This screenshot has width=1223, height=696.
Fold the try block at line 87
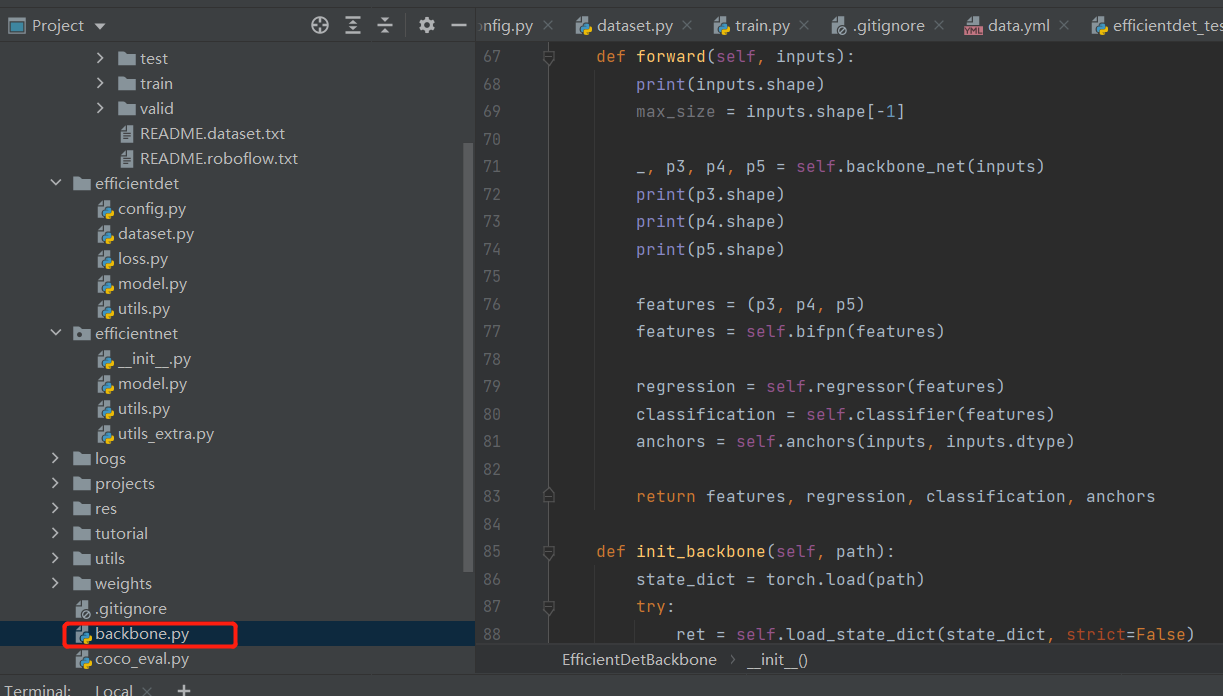(x=548, y=606)
